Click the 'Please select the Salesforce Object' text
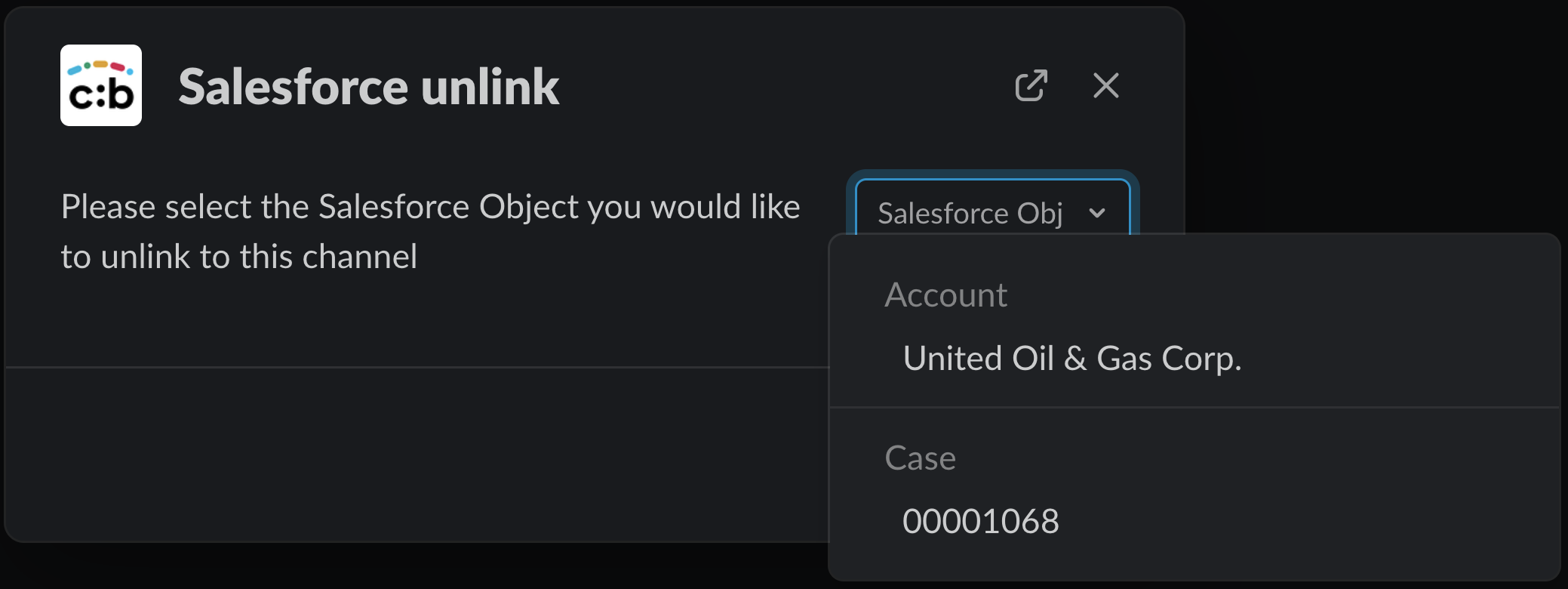Screen dimensions: 1568x589 (430, 207)
